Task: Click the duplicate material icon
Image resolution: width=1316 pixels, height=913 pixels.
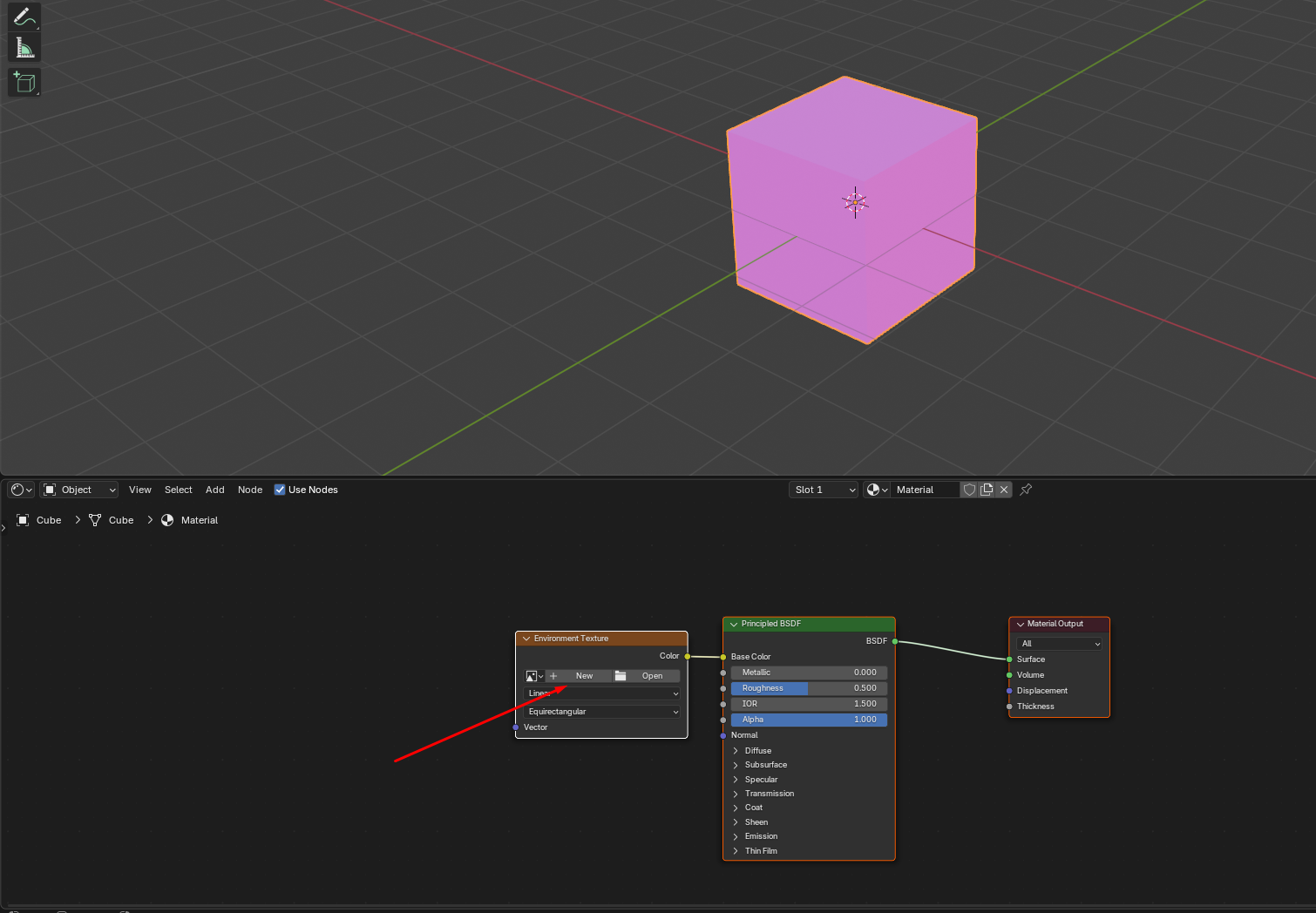Action: coord(987,490)
